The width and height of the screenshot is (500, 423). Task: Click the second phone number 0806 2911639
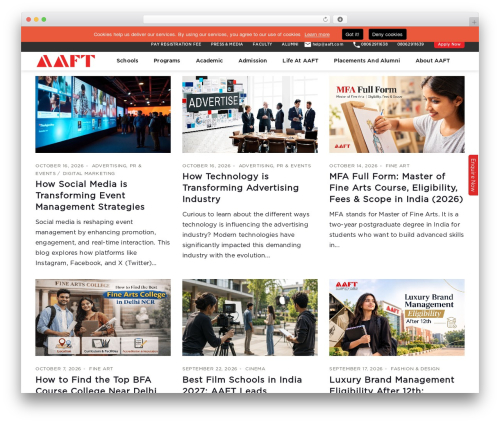(410, 44)
